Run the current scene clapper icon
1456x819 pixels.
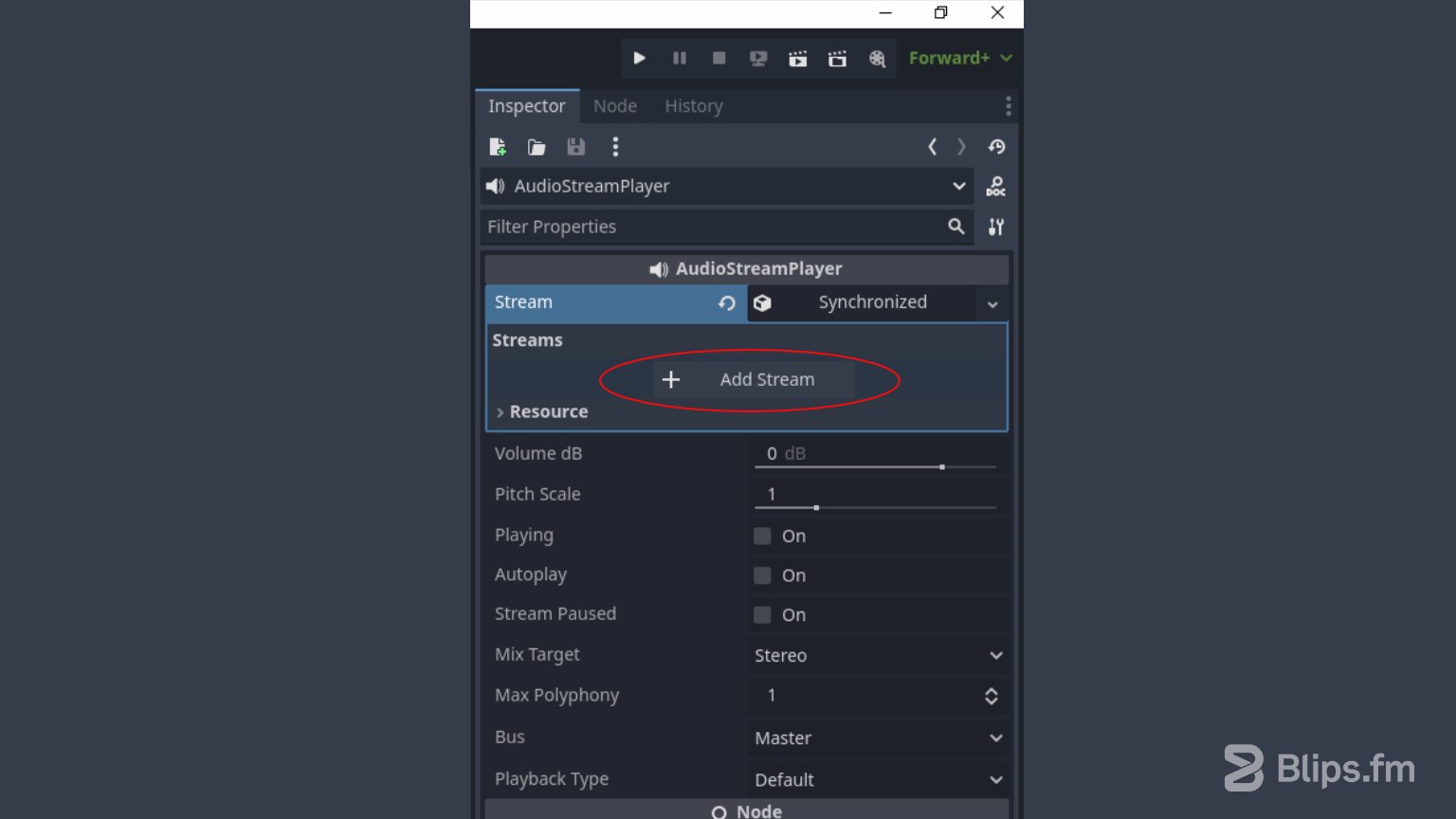[798, 58]
